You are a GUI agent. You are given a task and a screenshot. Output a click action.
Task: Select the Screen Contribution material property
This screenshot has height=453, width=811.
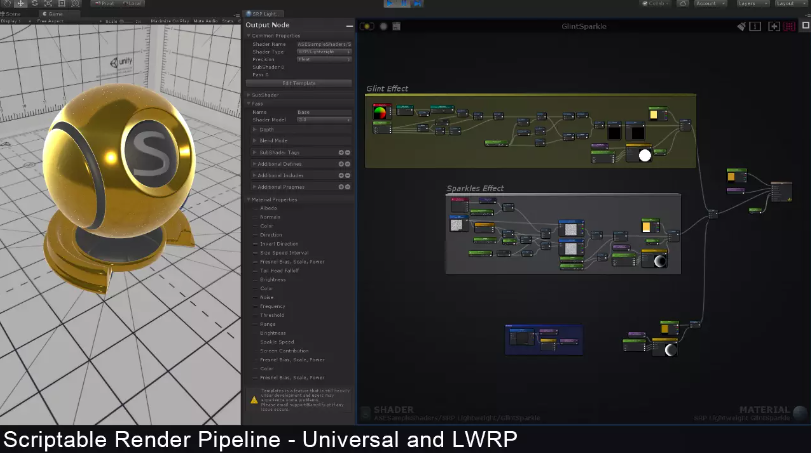tap(284, 351)
